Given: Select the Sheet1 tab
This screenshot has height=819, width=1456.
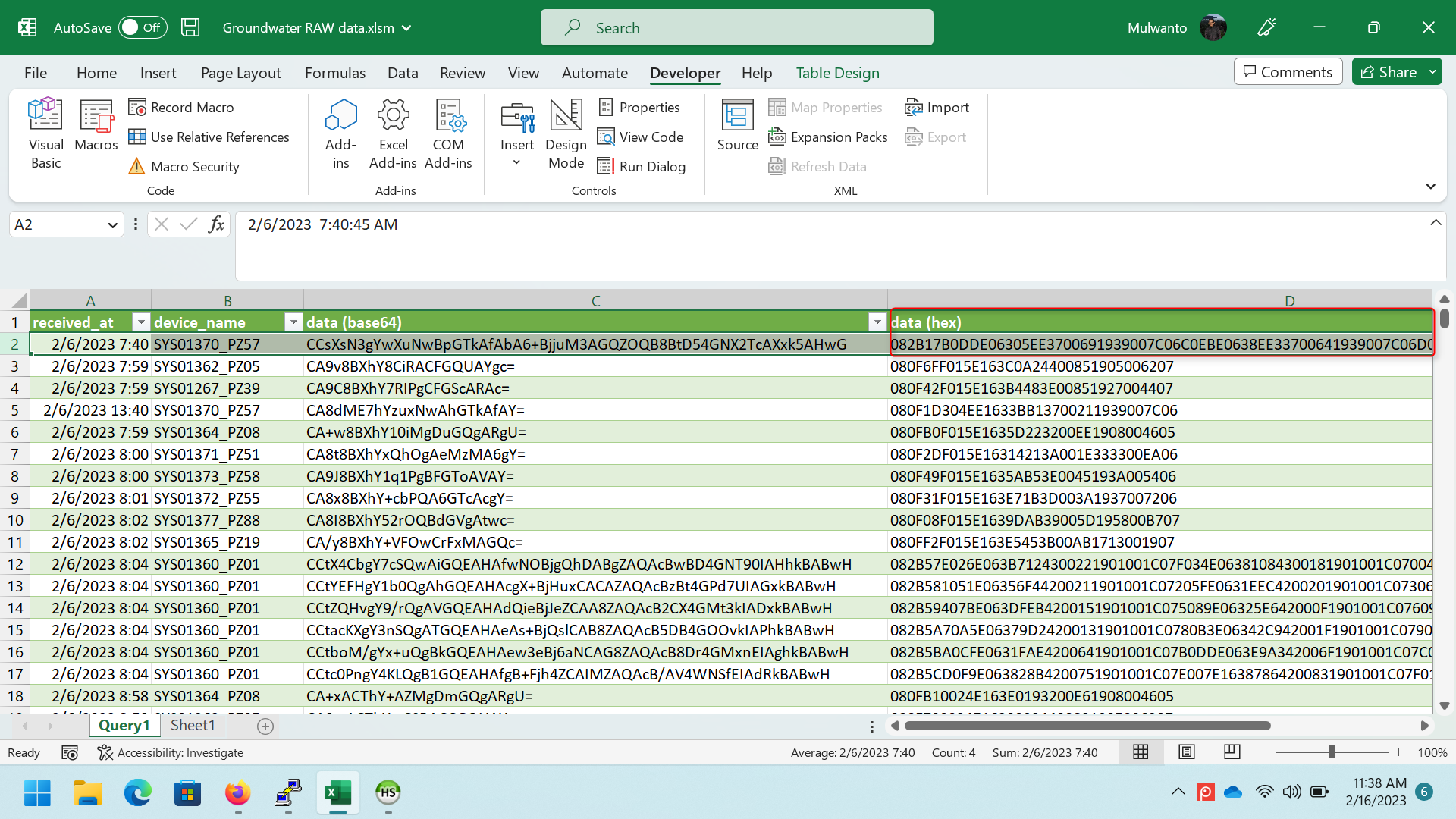Looking at the screenshot, I should [193, 725].
